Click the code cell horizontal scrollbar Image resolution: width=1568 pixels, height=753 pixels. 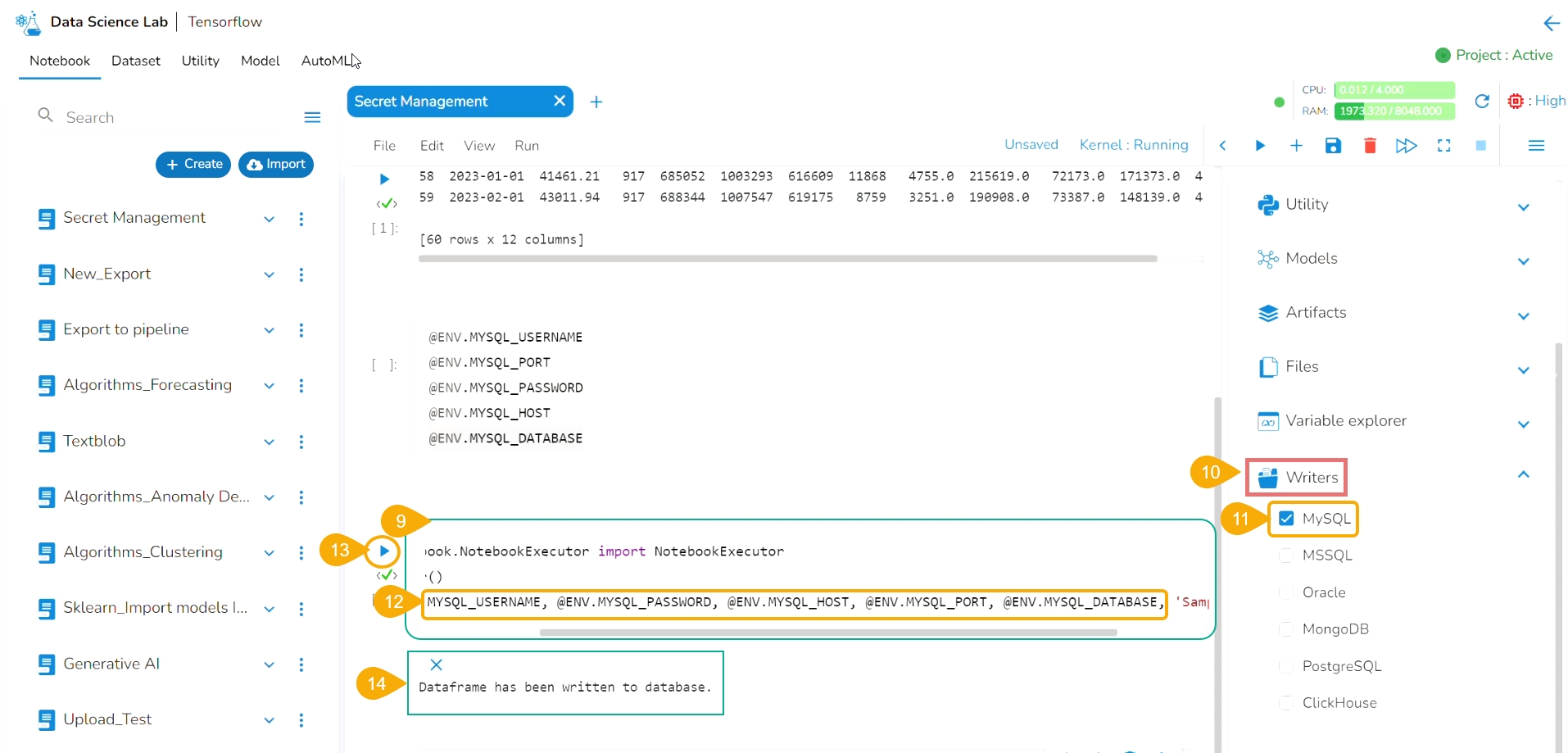coord(828,633)
